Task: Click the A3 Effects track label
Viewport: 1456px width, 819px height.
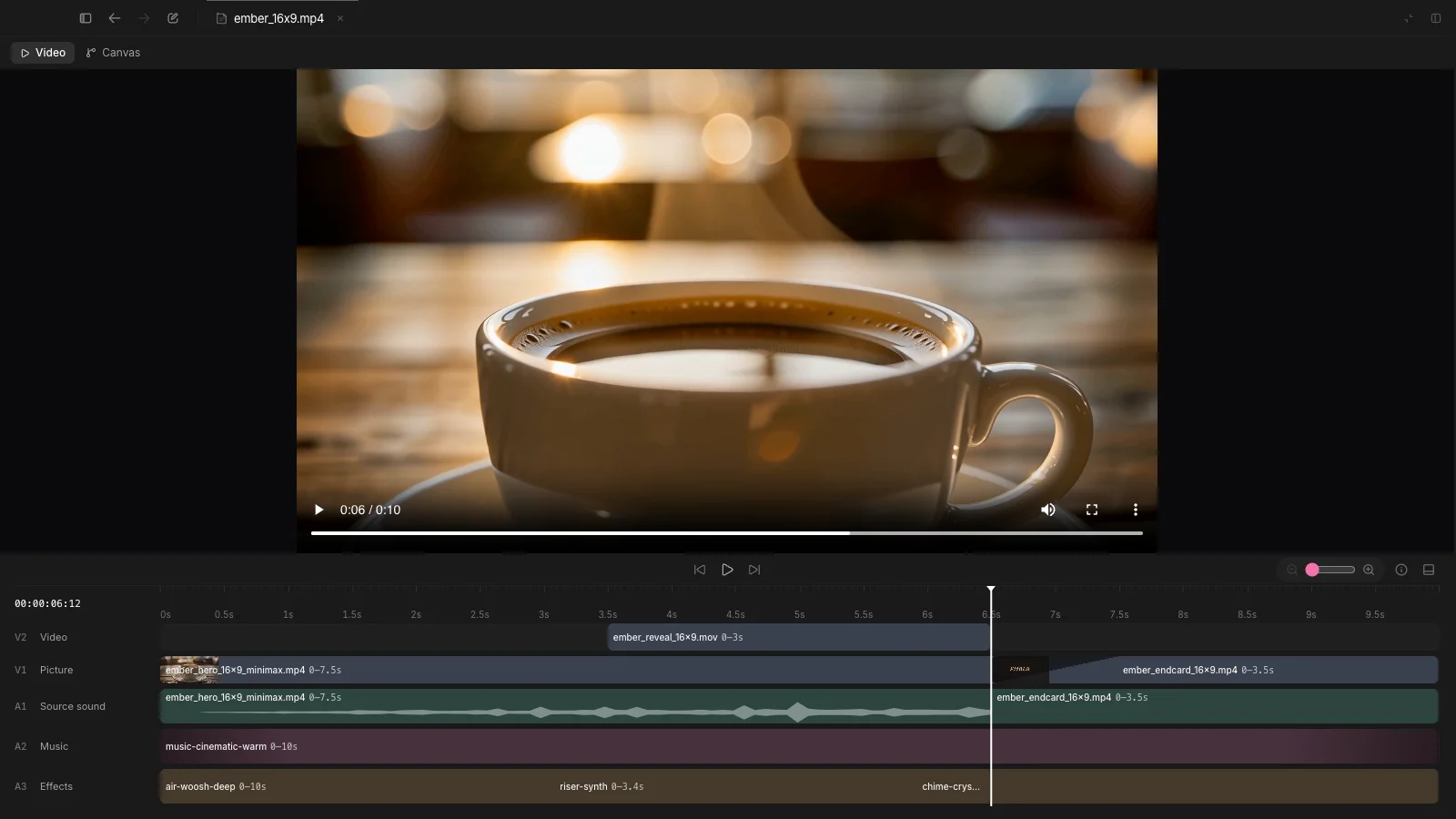Action: [x=44, y=786]
